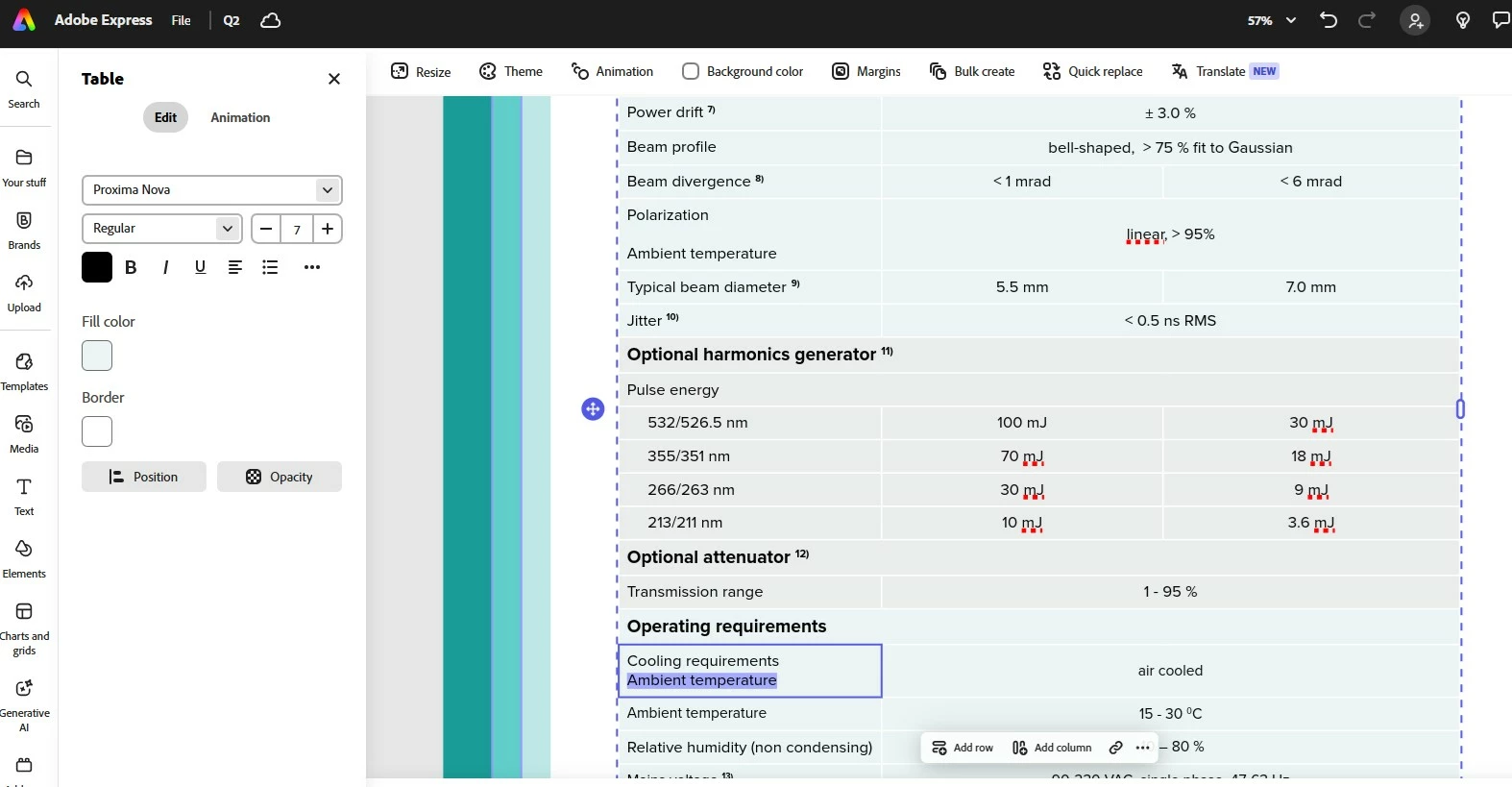The image size is (1512, 787).
Task: Select the '< 0.5 ns RMS' cell
Action: tap(1170, 321)
